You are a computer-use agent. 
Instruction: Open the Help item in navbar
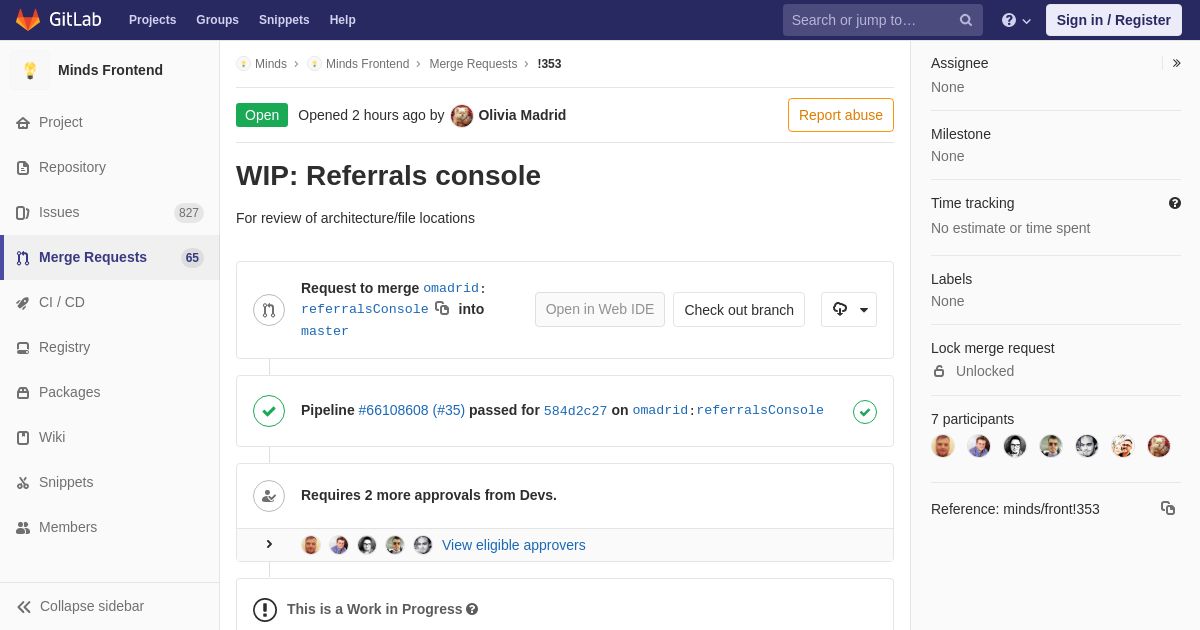[x=343, y=20]
